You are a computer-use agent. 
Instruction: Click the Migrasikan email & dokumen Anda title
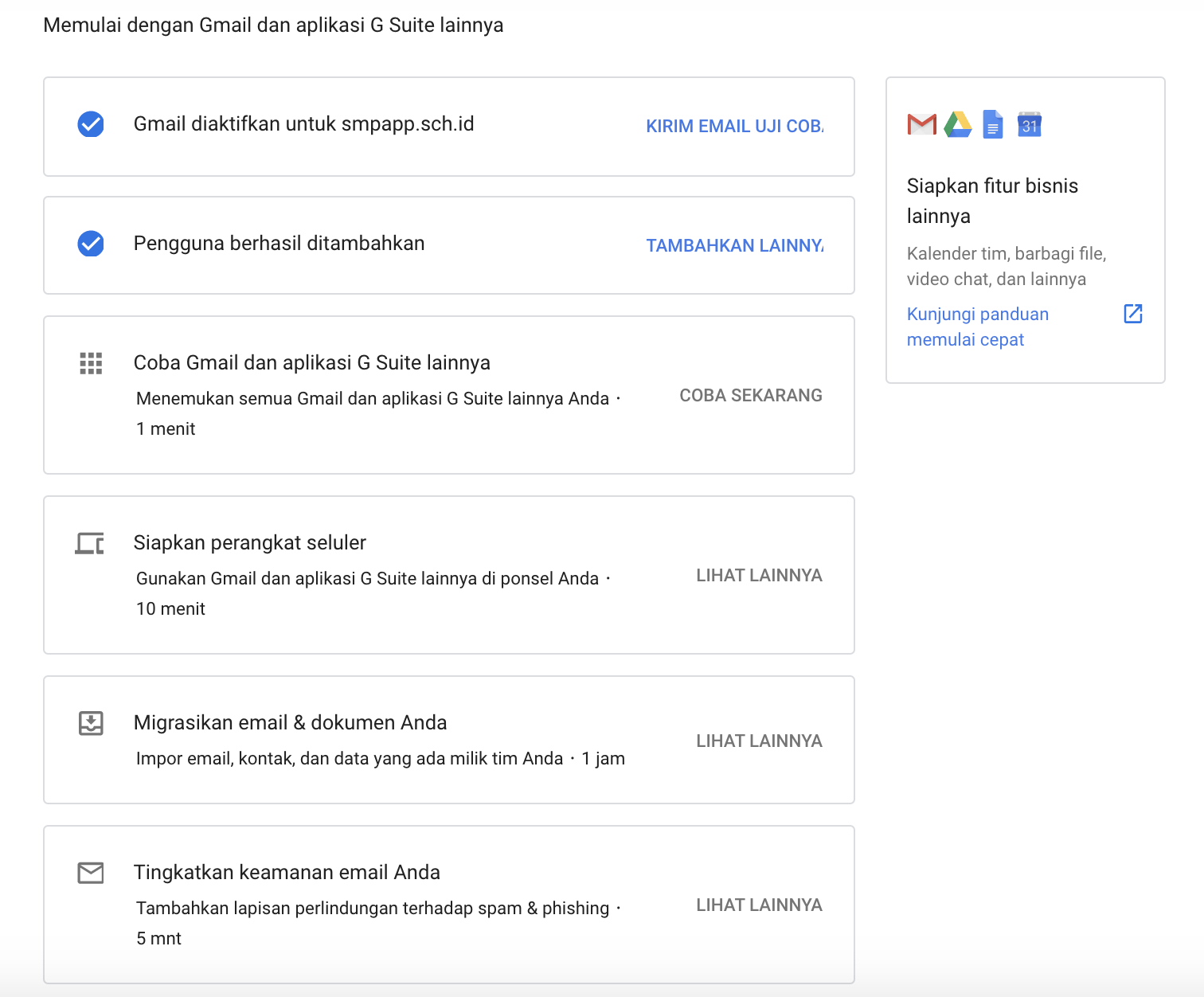pyautogui.click(x=290, y=722)
